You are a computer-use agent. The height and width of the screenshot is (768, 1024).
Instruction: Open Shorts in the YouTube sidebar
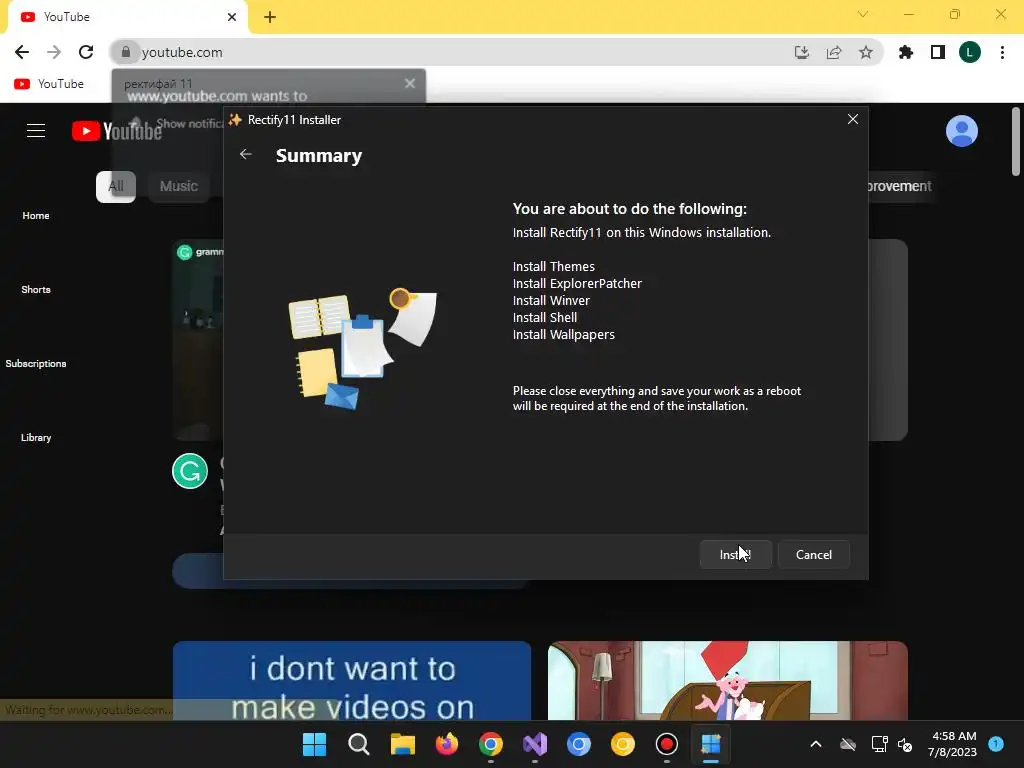(x=36, y=289)
